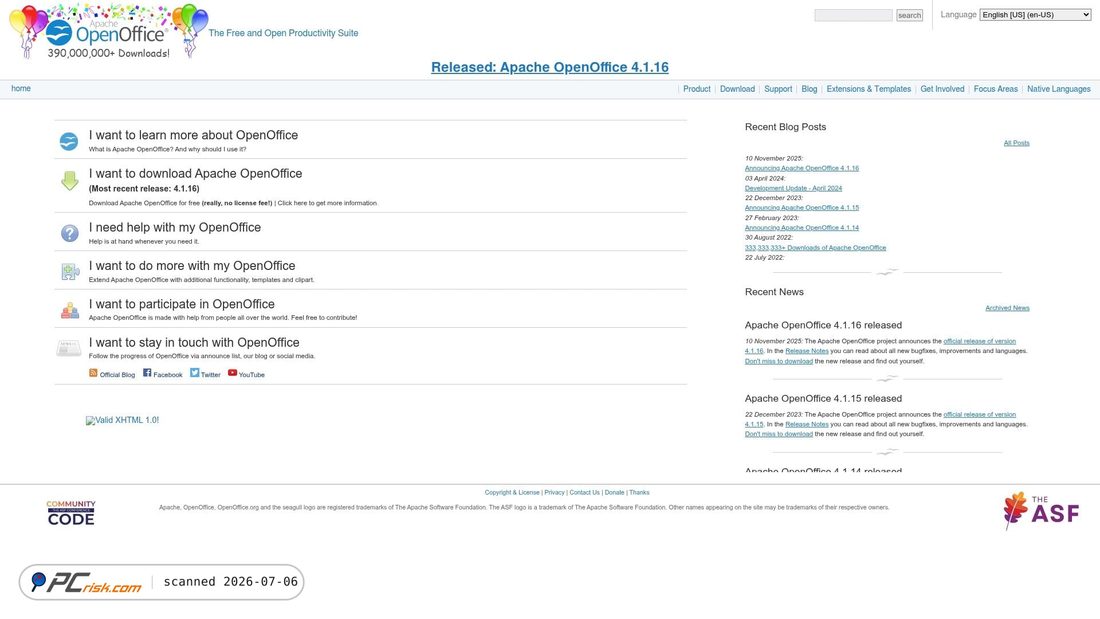1100x619 pixels.
Task: Open the Support menu
Action: (x=778, y=89)
